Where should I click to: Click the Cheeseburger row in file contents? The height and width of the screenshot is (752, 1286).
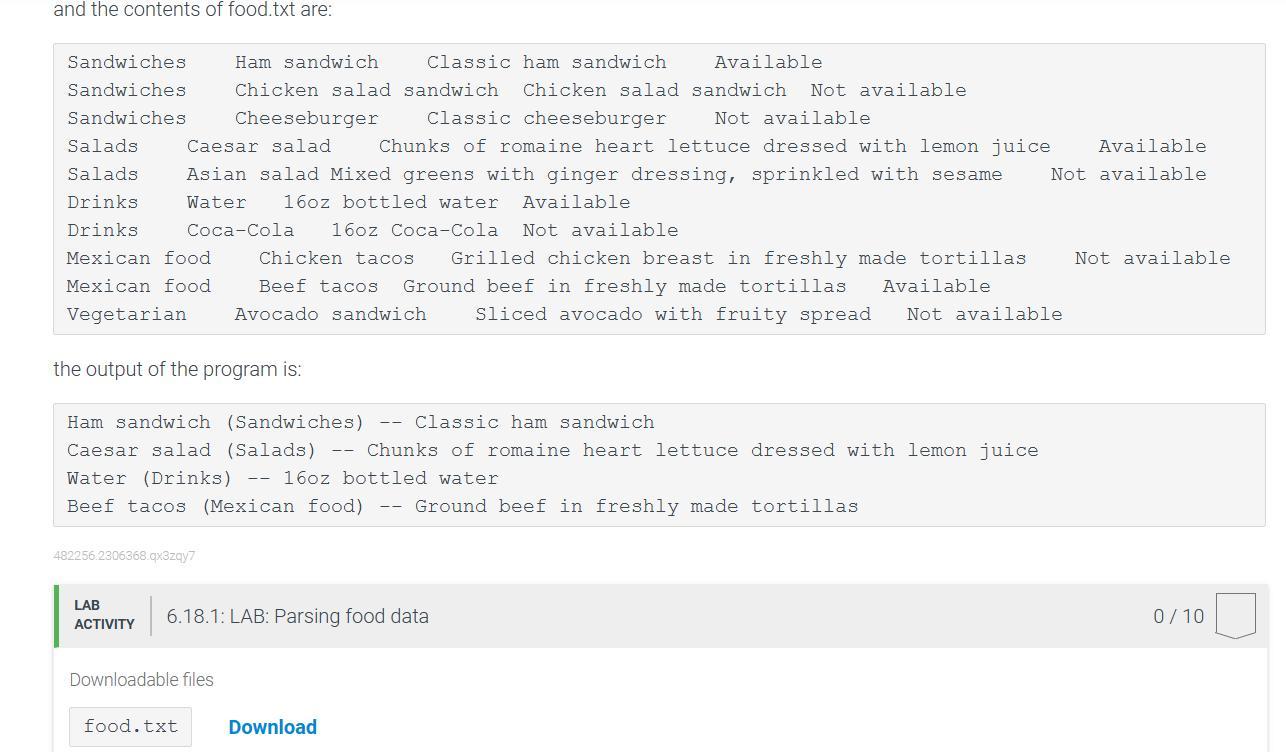point(468,118)
